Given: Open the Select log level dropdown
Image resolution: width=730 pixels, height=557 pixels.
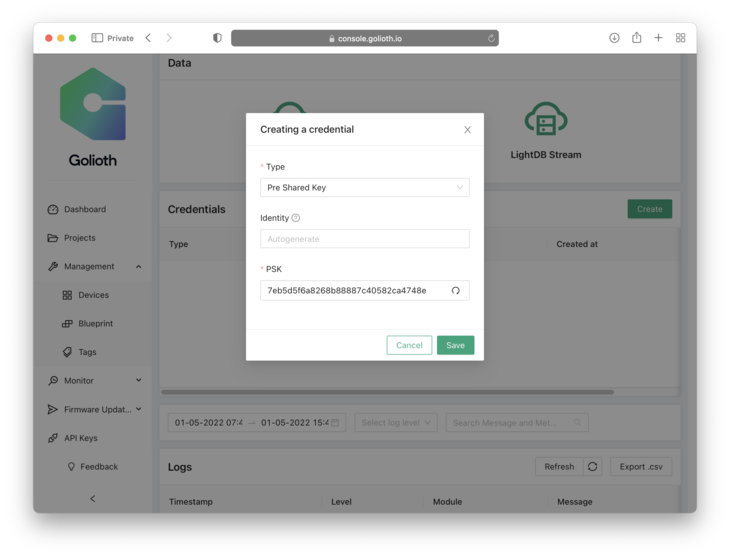Looking at the screenshot, I should pos(396,423).
